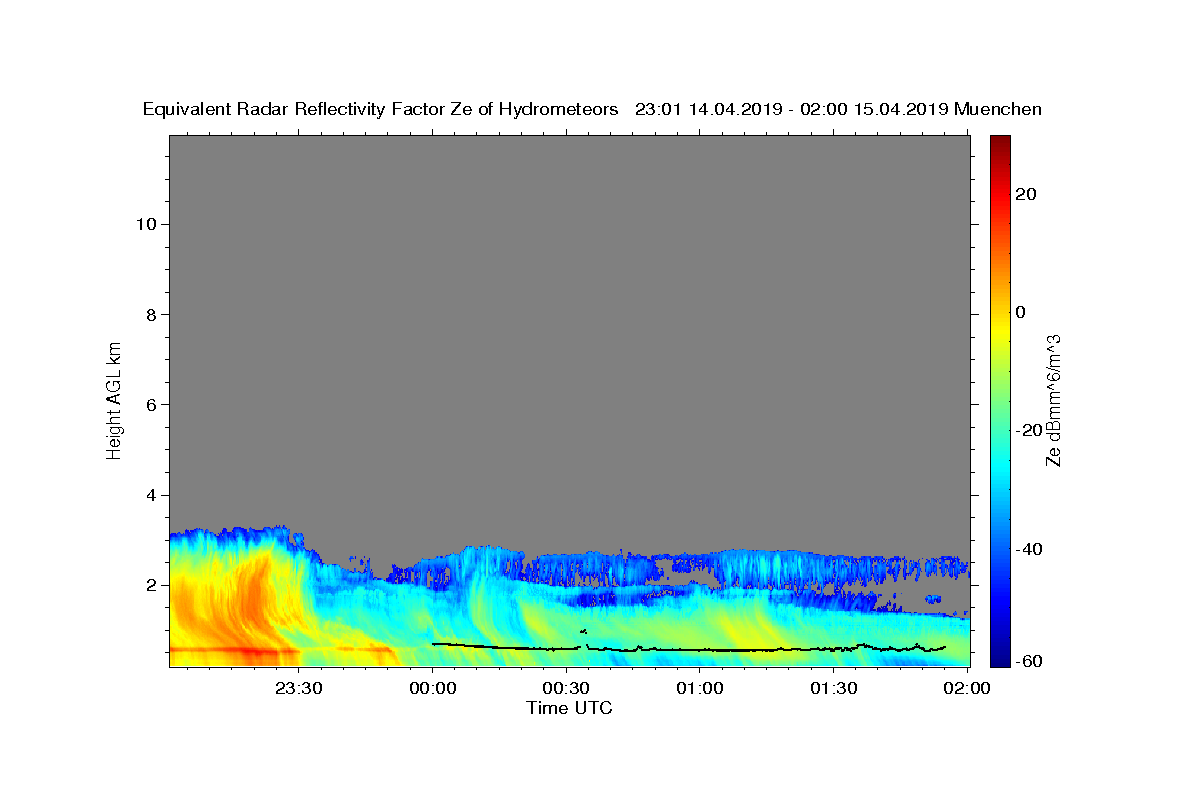
Task: Click the colorbar value 20 label
Action: 1026,194
